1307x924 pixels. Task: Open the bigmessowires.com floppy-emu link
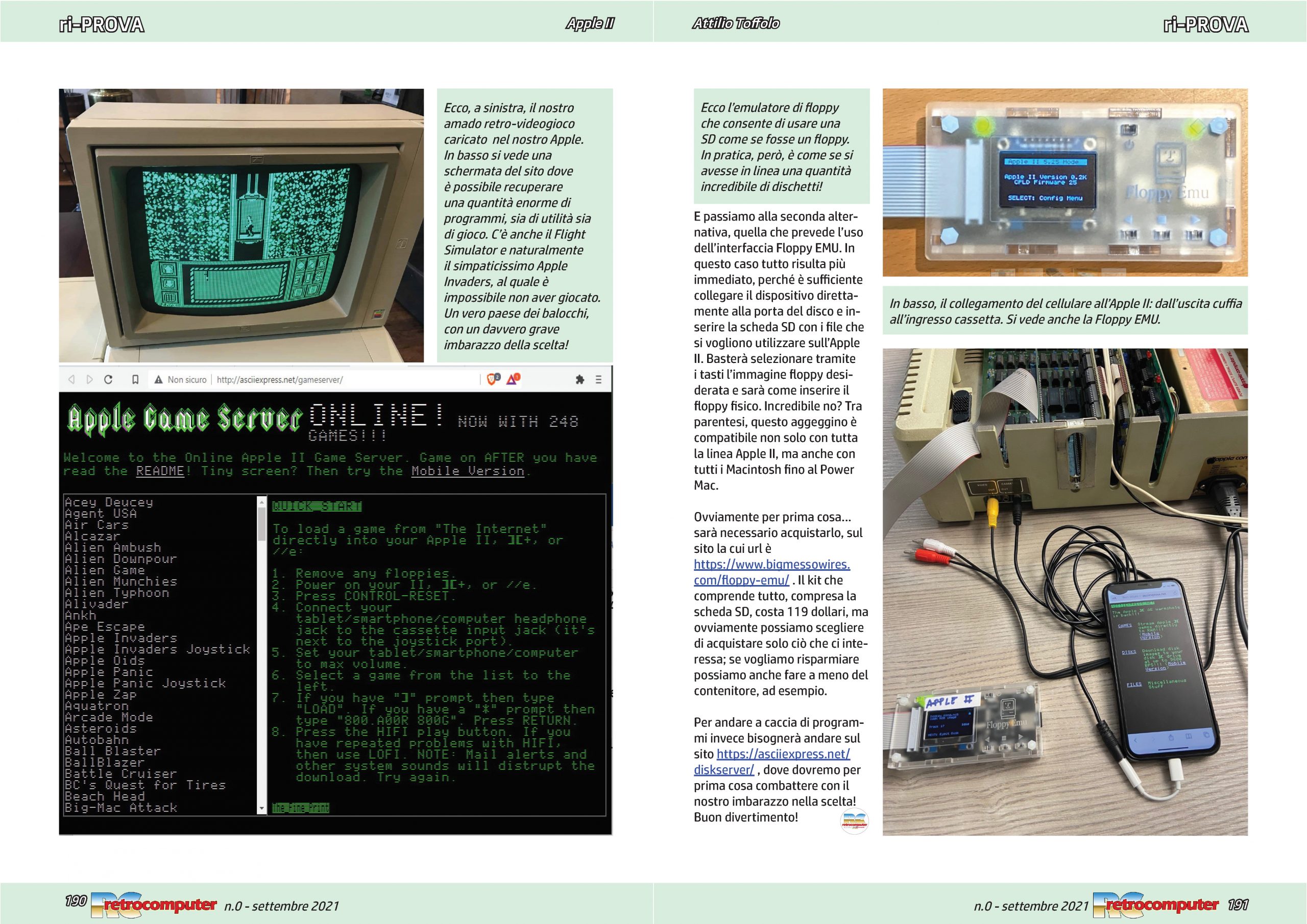pos(771,572)
